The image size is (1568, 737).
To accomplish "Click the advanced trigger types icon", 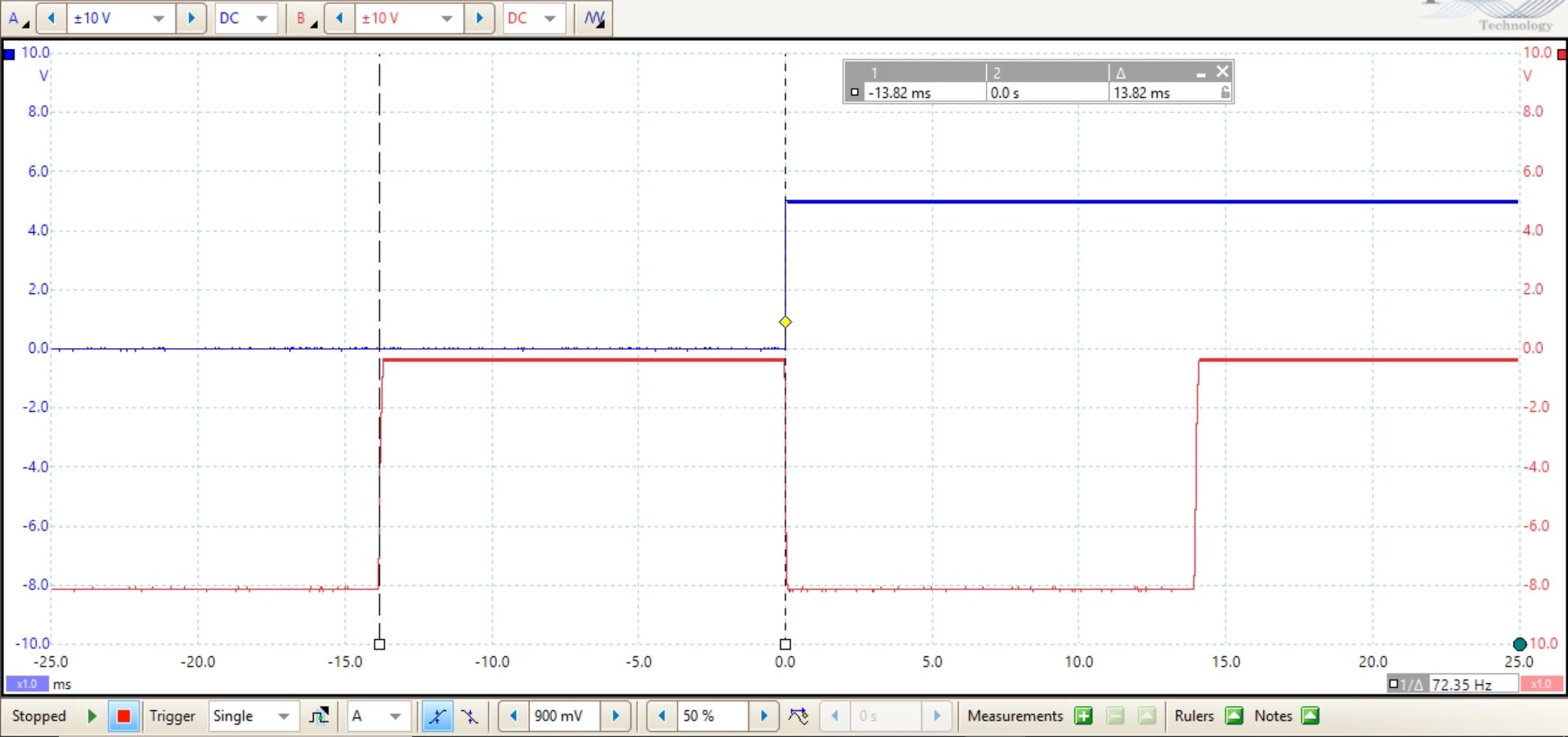I will tap(319, 717).
